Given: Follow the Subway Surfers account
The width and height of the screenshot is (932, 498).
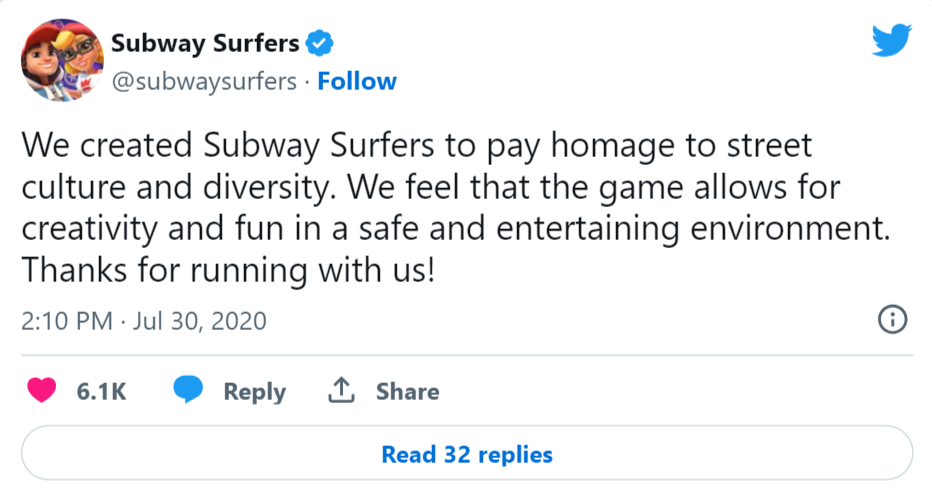Looking at the screenshot, I should [x=357, y=81].
